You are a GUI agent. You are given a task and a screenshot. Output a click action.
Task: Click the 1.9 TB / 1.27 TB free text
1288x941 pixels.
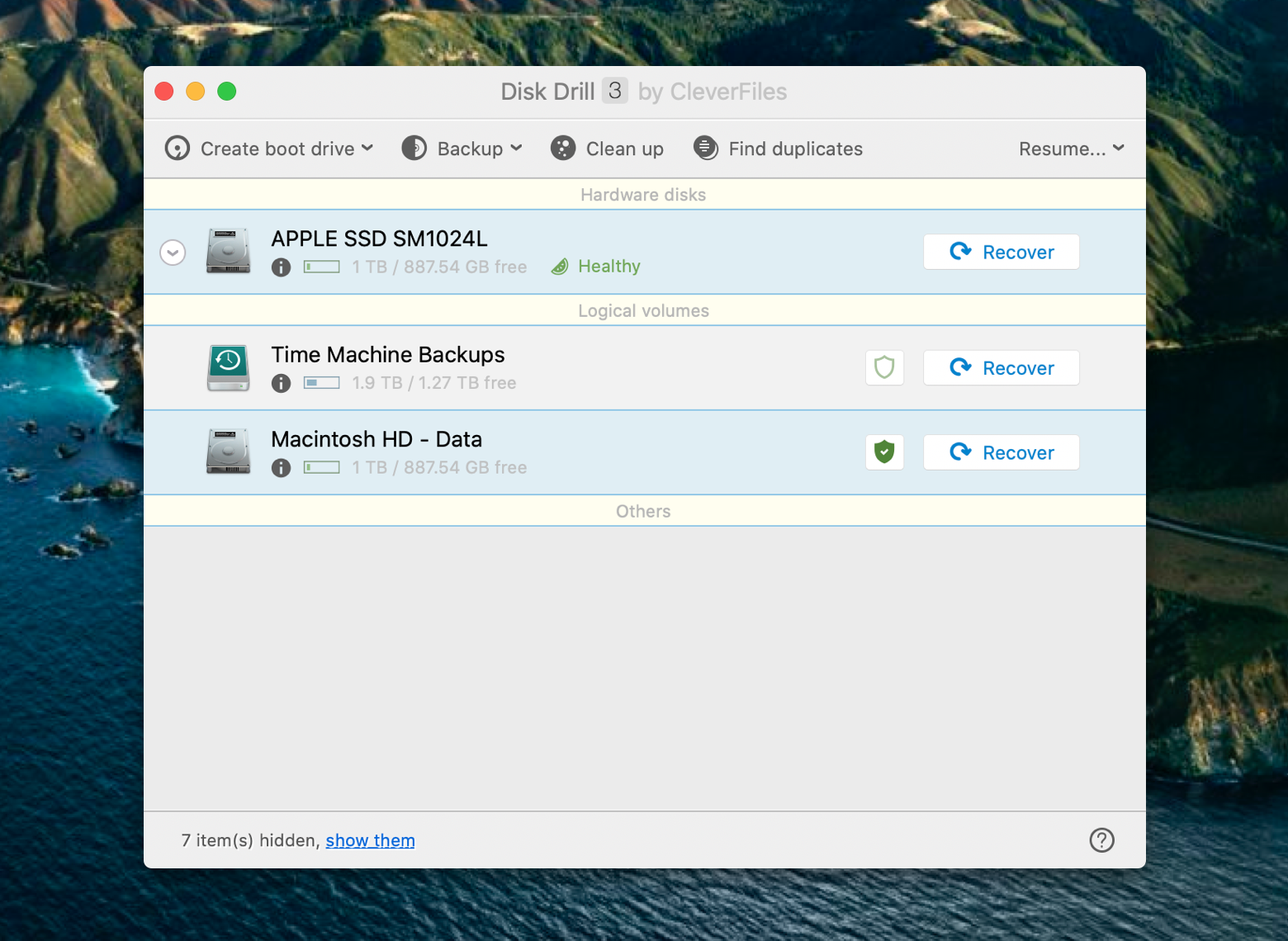[434, 383]
